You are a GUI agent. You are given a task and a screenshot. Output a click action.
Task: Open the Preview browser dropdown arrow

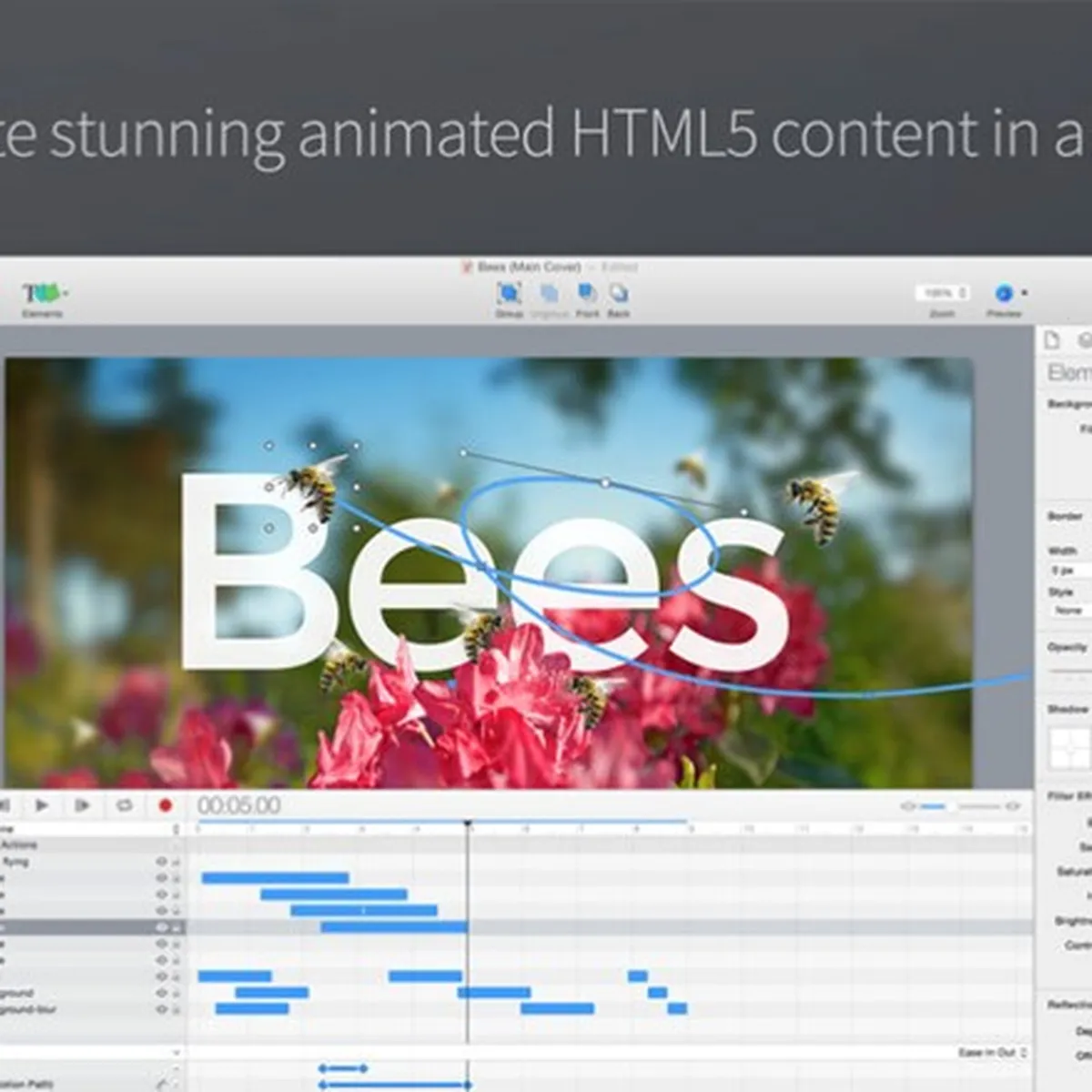click(x=1025, y=293)
